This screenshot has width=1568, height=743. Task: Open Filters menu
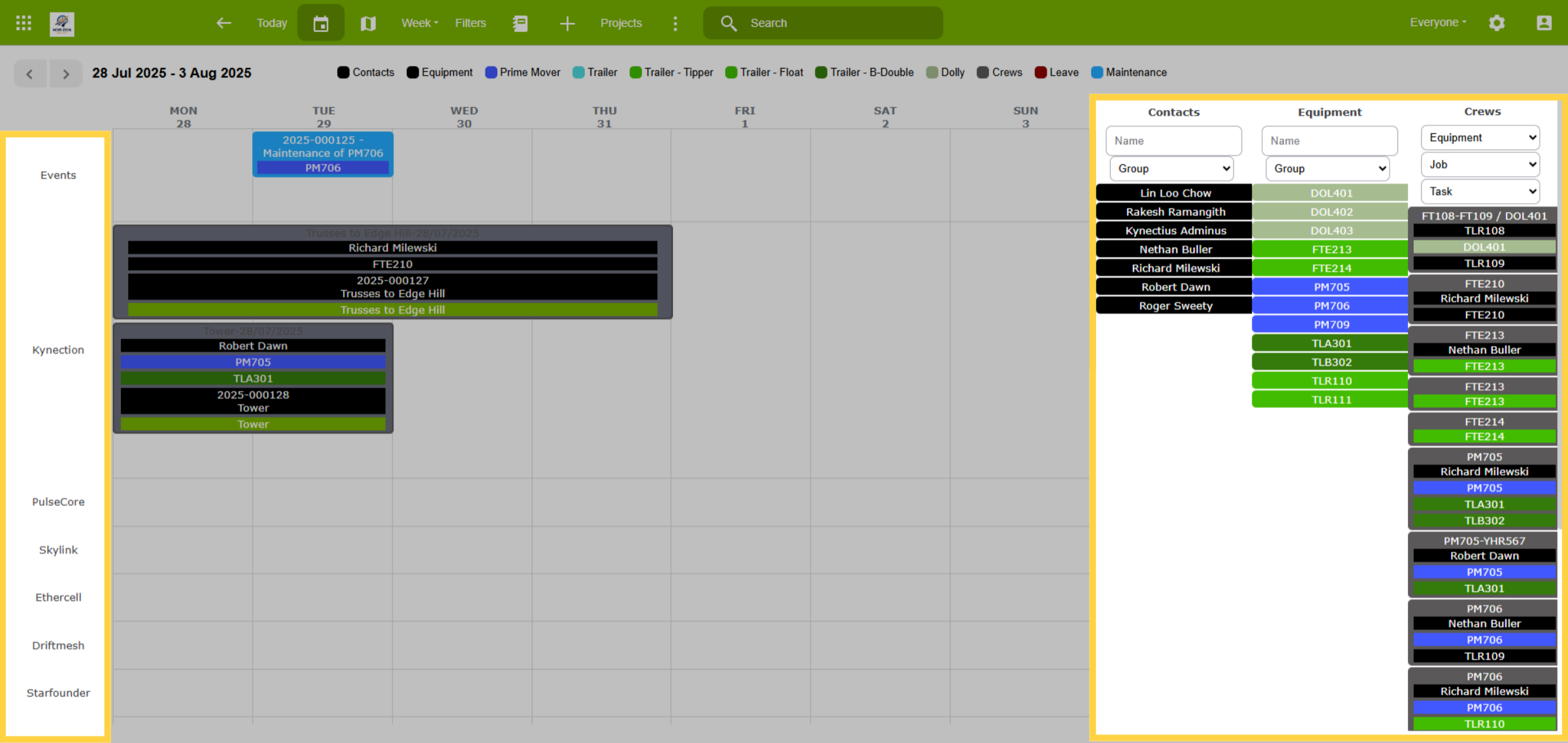pos(470,23)
